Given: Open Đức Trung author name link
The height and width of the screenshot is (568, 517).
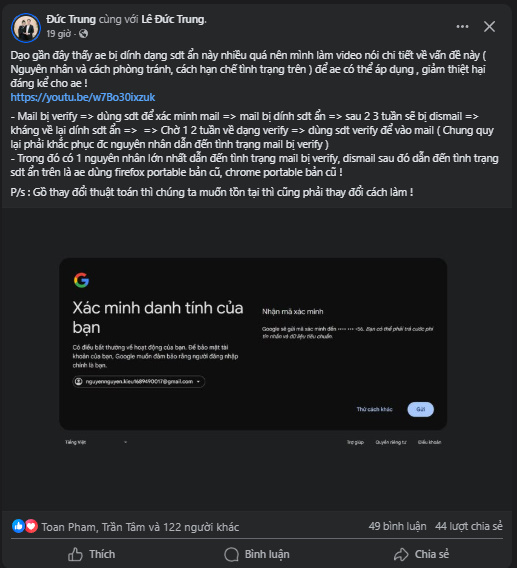Looking at the screenshot, I should pyautogui.click(x=71, y=19).
